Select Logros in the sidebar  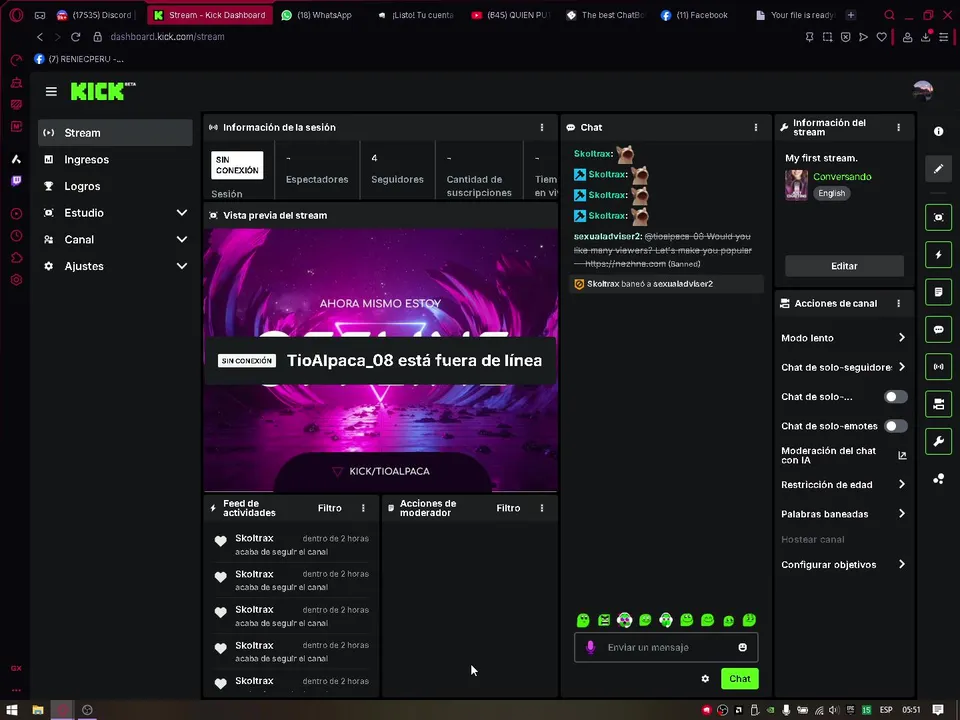click(x=115, y=186)
